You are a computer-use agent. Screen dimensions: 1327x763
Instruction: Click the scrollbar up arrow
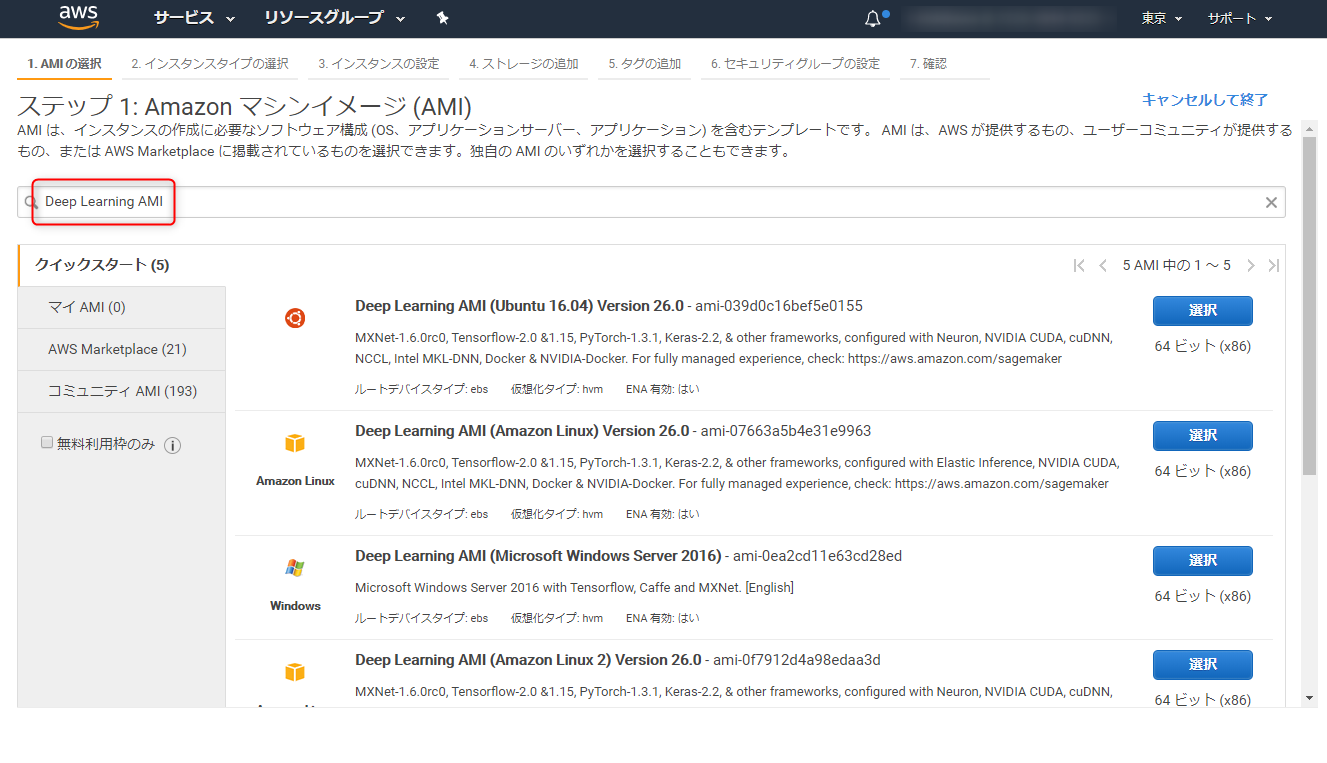1309,128
